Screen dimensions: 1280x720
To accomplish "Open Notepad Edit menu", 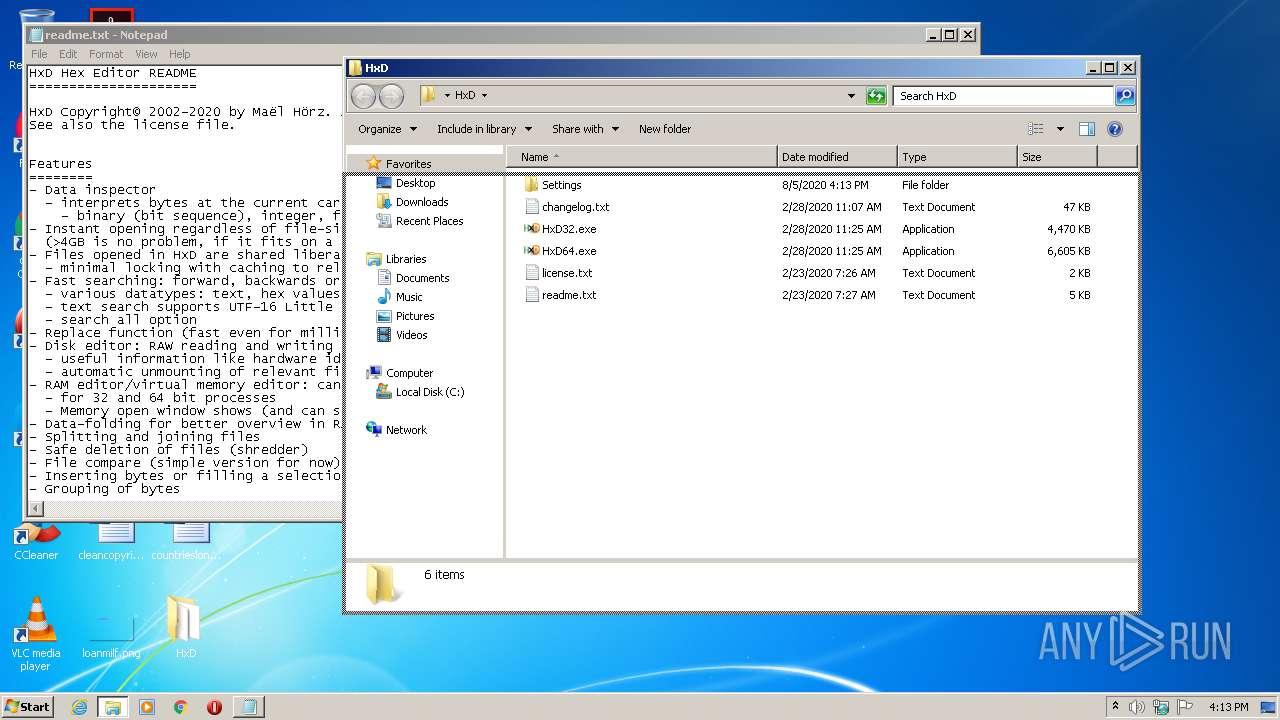I will click(68, 54).
